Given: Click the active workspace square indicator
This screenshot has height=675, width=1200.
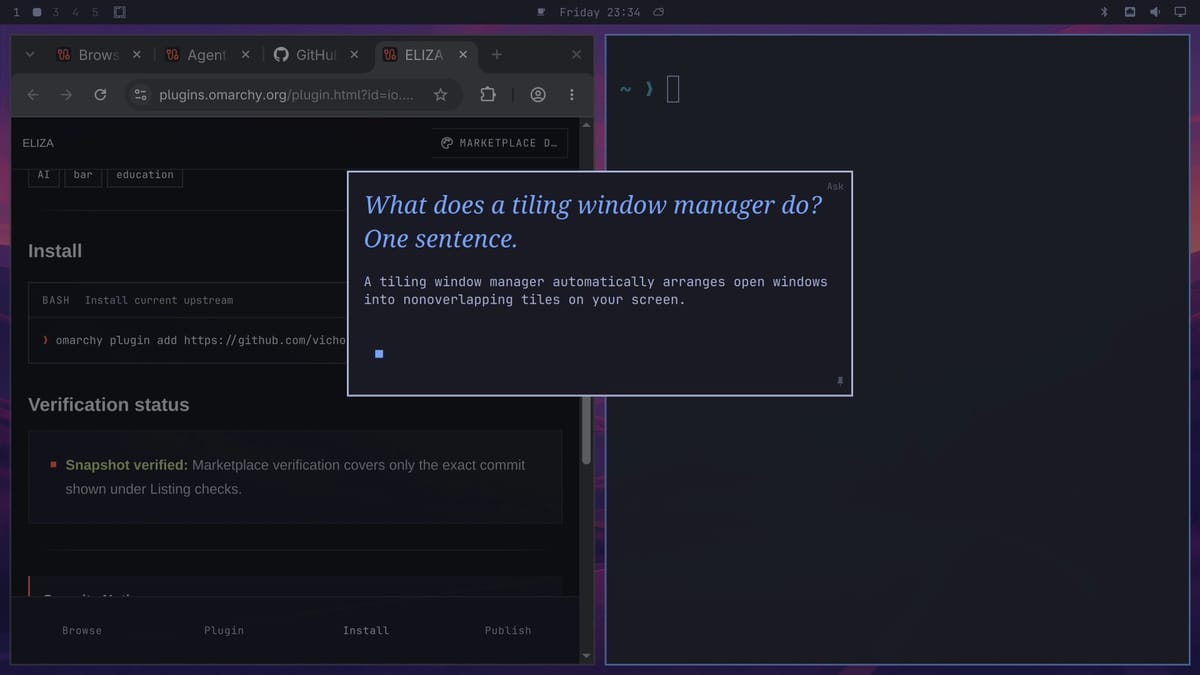Looking at the screenshot, I should pyautogui.click(x=37, y=12).
